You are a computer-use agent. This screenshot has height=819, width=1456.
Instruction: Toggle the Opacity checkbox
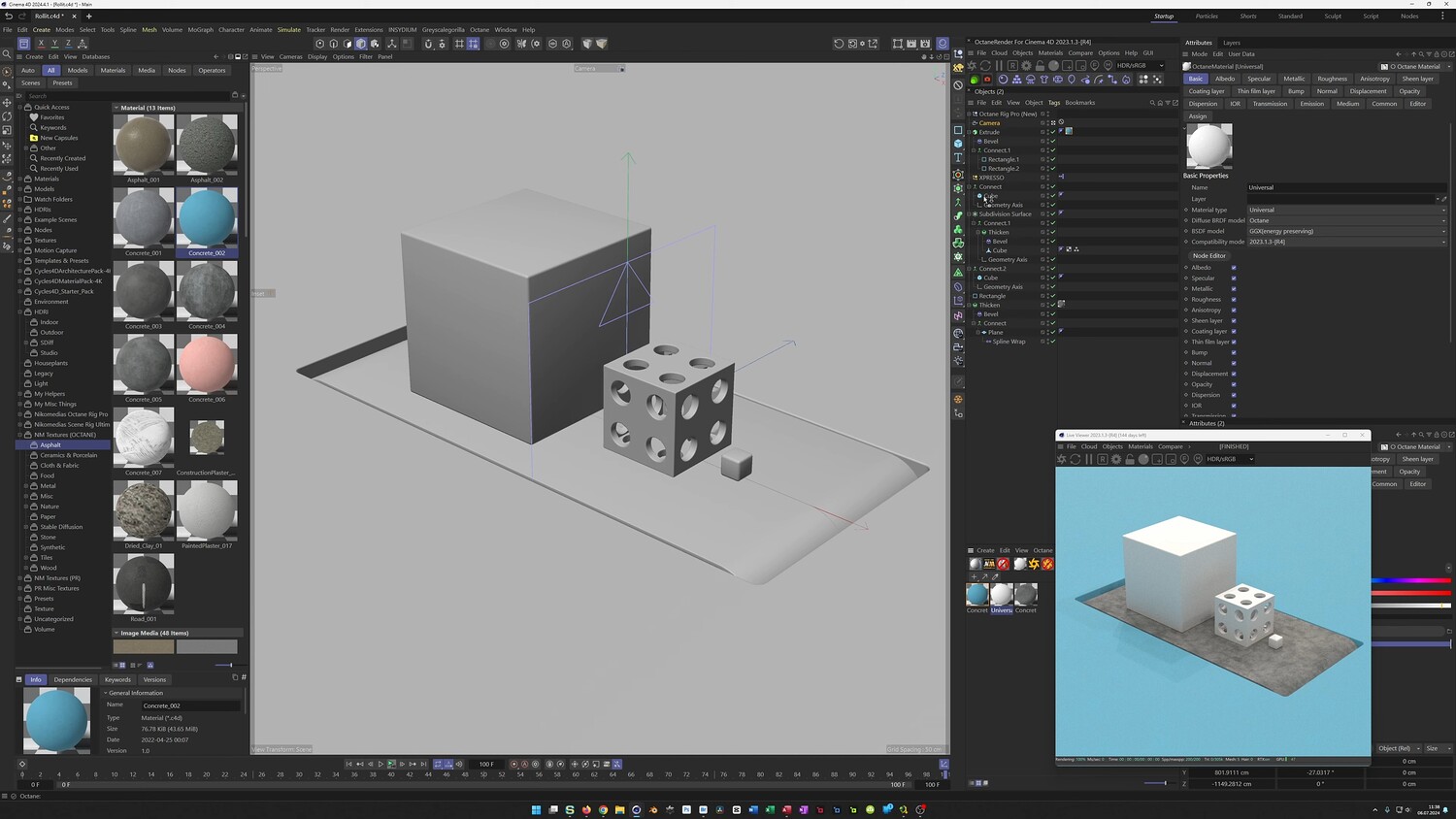point(1234,384)
